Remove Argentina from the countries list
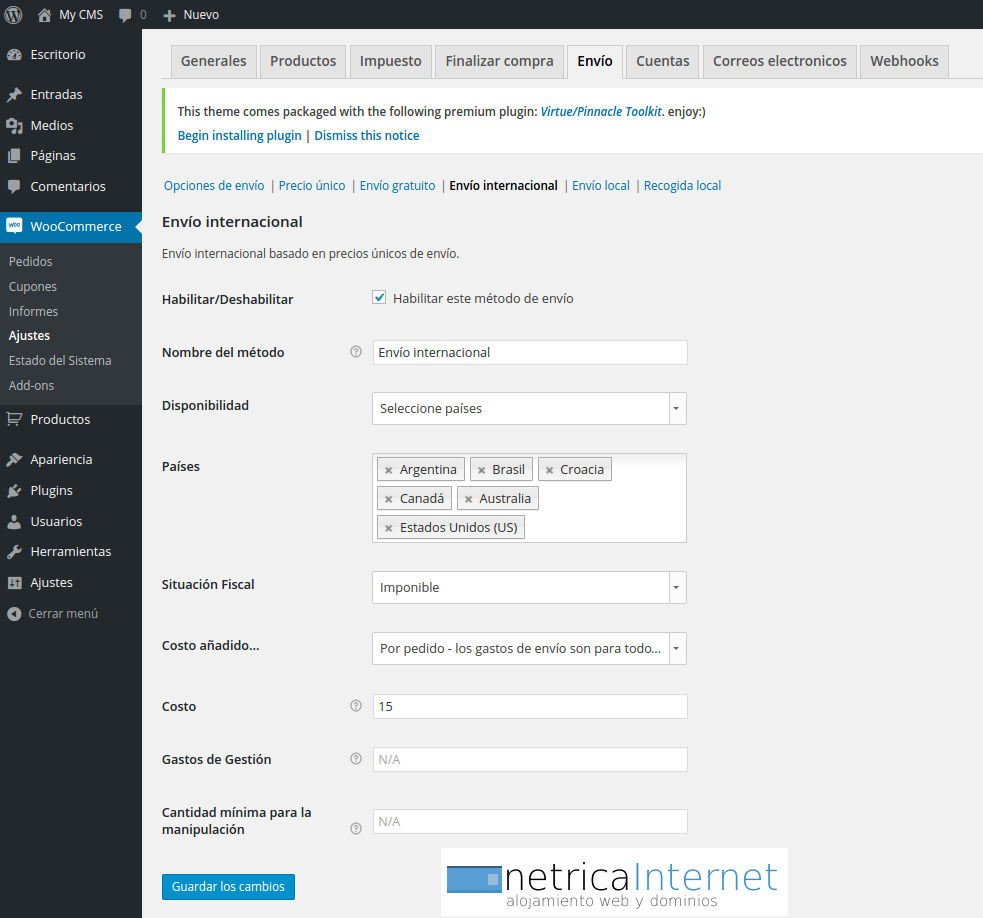 point(389,470)
